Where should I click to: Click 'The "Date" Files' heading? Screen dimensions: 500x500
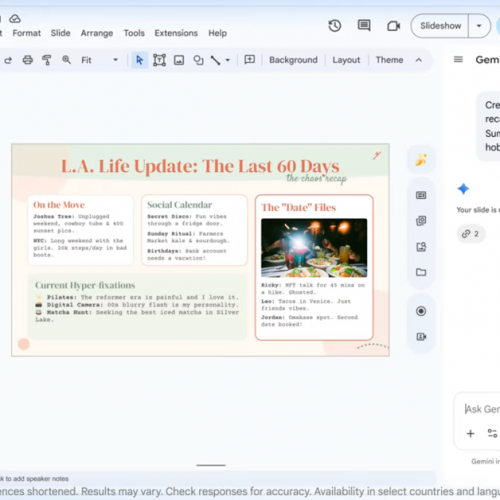[x=298, y=208]
